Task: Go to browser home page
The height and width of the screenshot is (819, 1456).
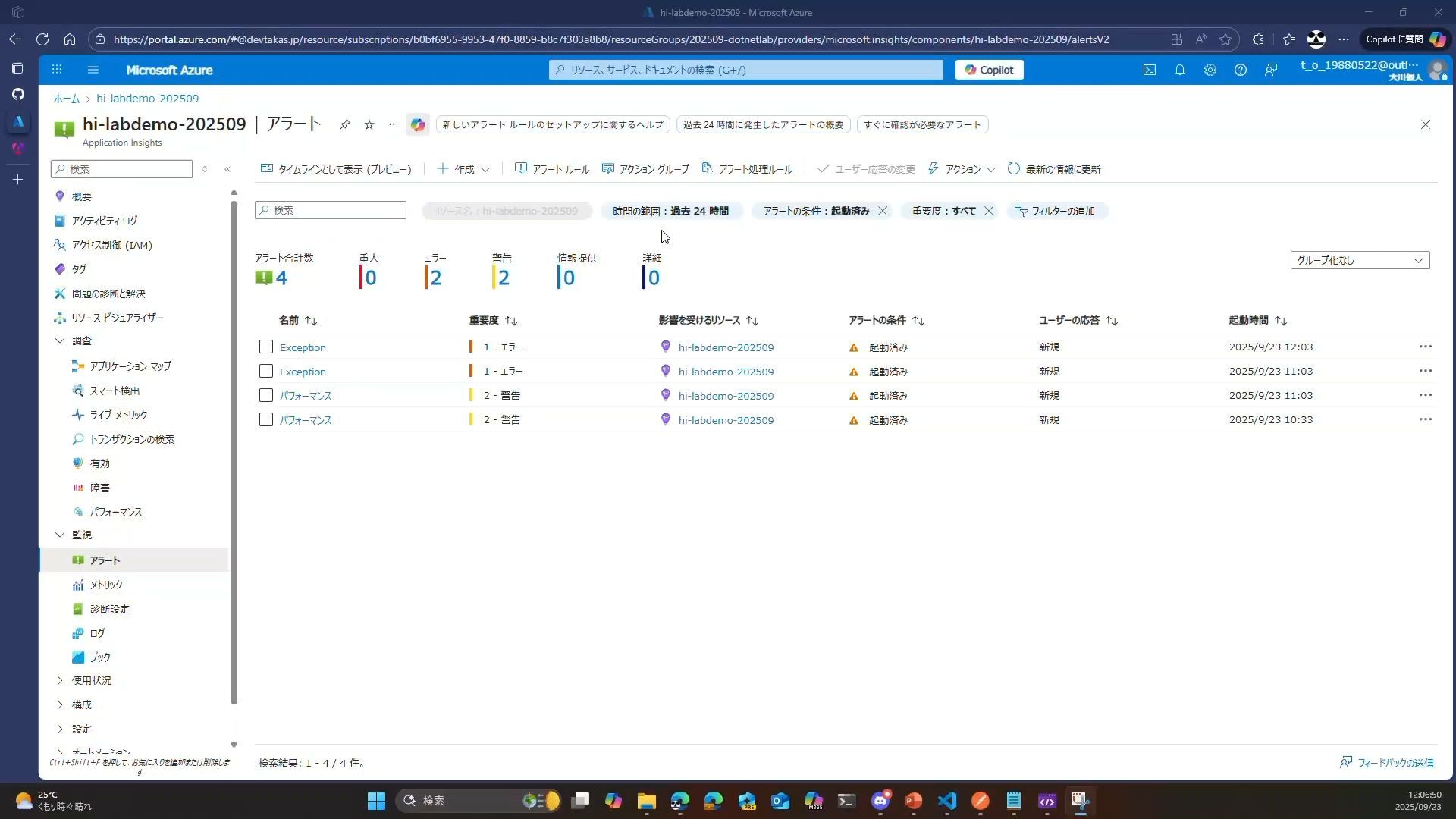Action: (x=70, y=39)
